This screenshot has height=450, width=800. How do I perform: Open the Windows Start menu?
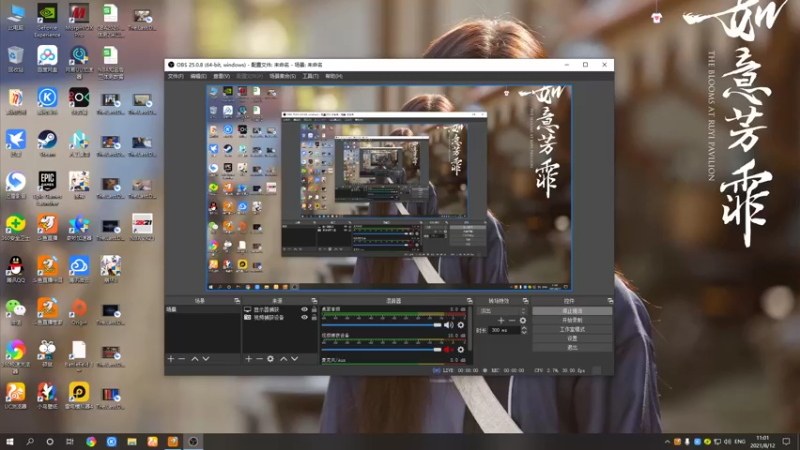[10, 442]
